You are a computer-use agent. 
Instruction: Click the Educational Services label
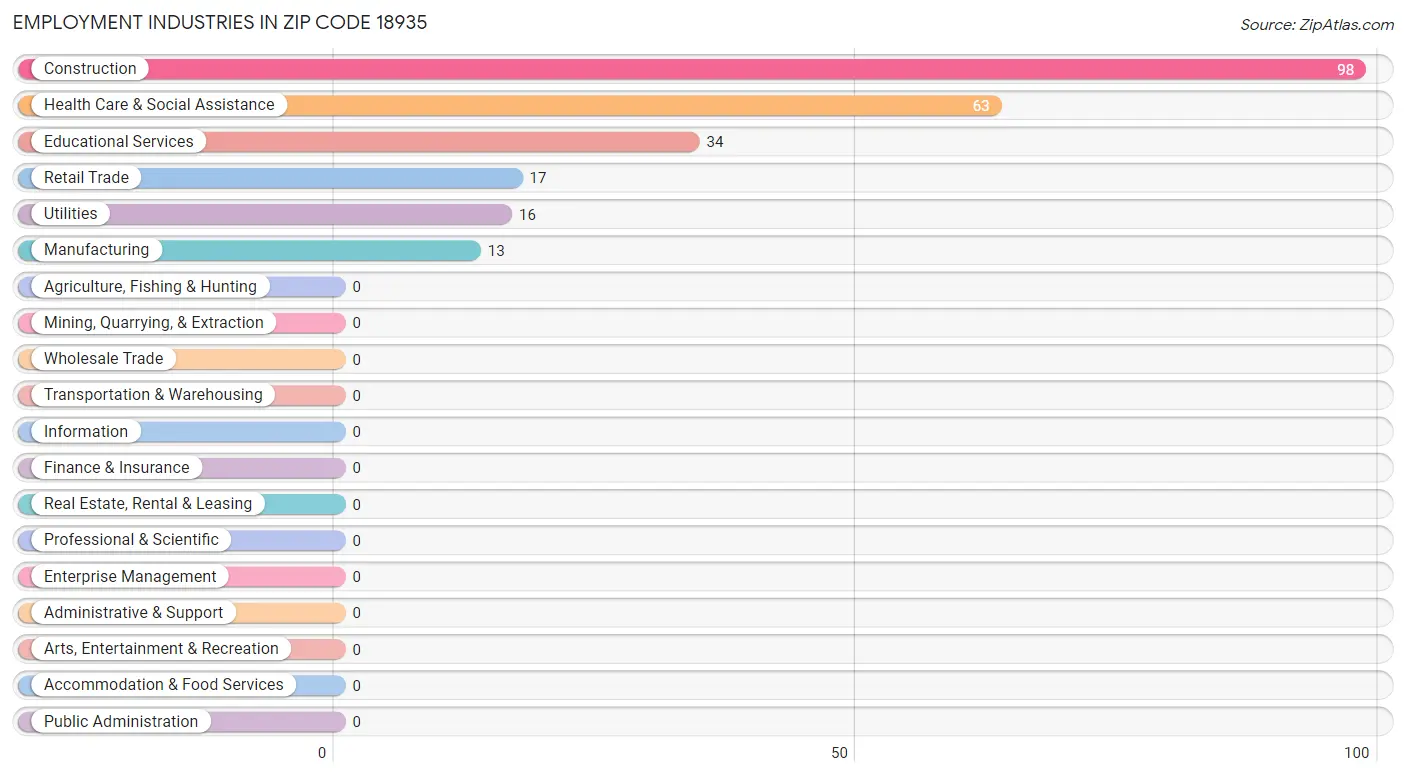tap(119, 142)
